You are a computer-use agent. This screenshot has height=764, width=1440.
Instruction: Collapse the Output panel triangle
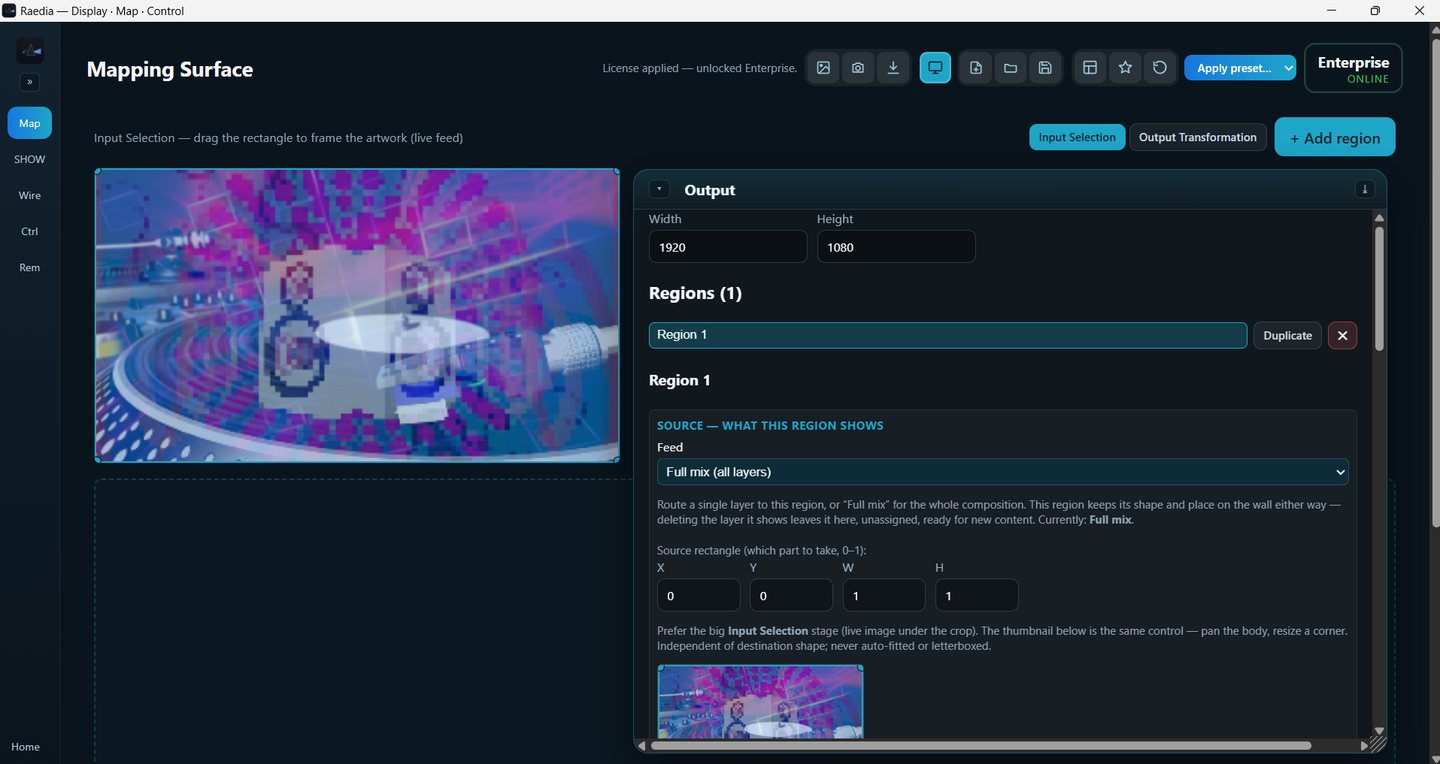(659, 189)
